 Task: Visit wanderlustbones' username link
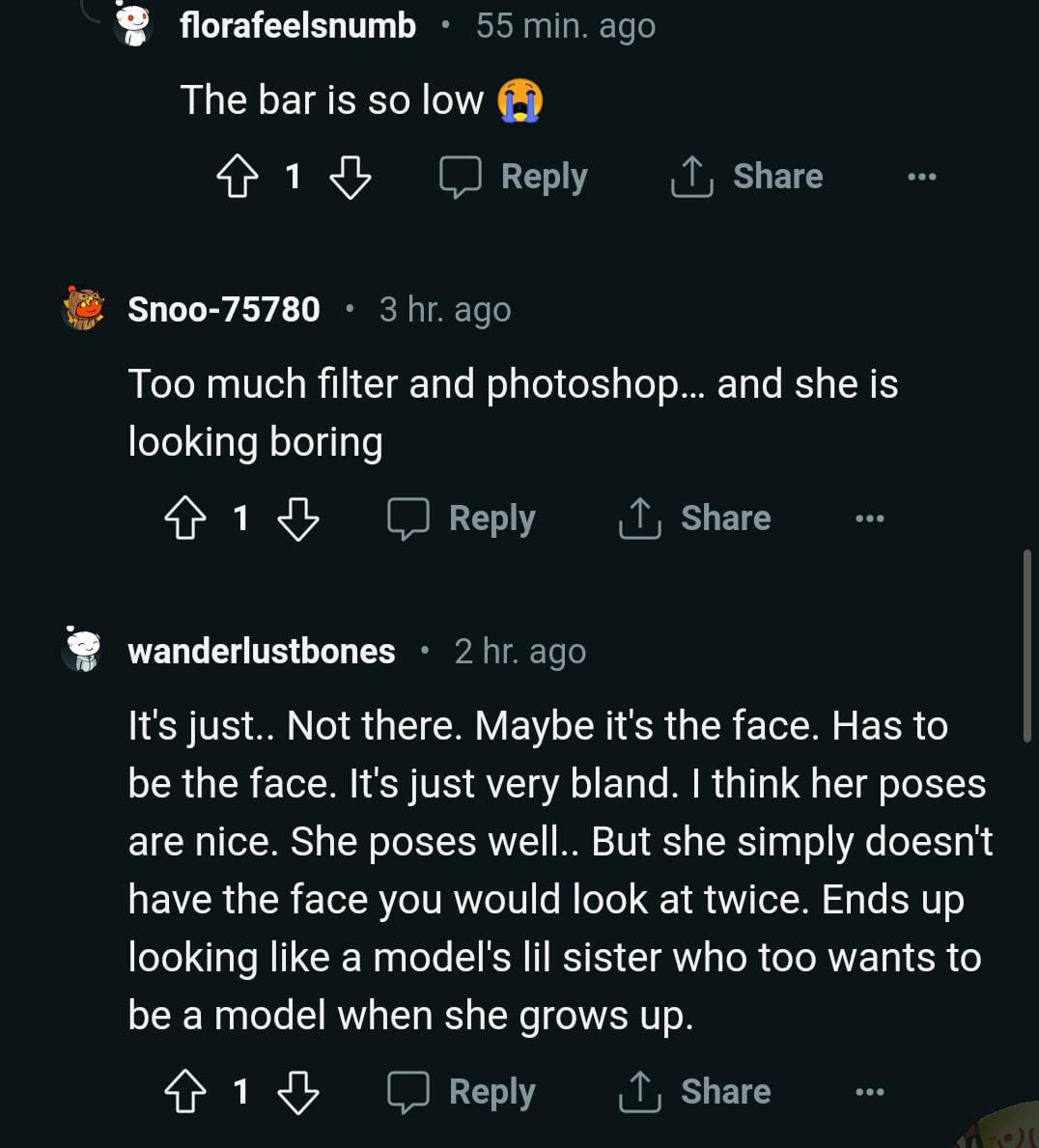tap(262, 652)
